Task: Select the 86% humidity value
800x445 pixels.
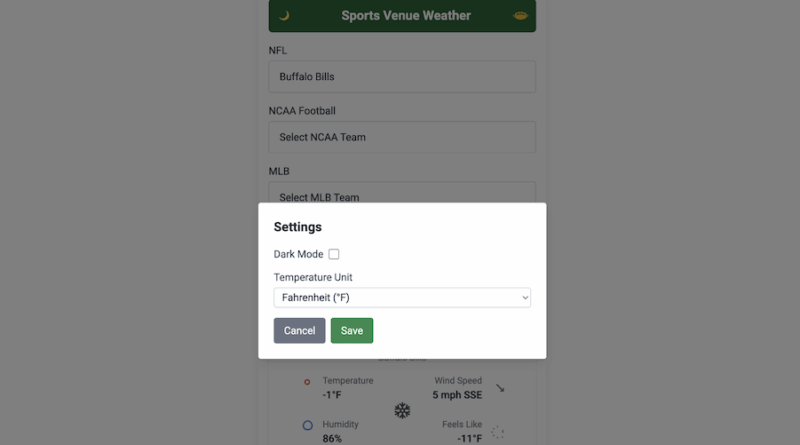Action: pyautogui.click(x=332, y=438)
